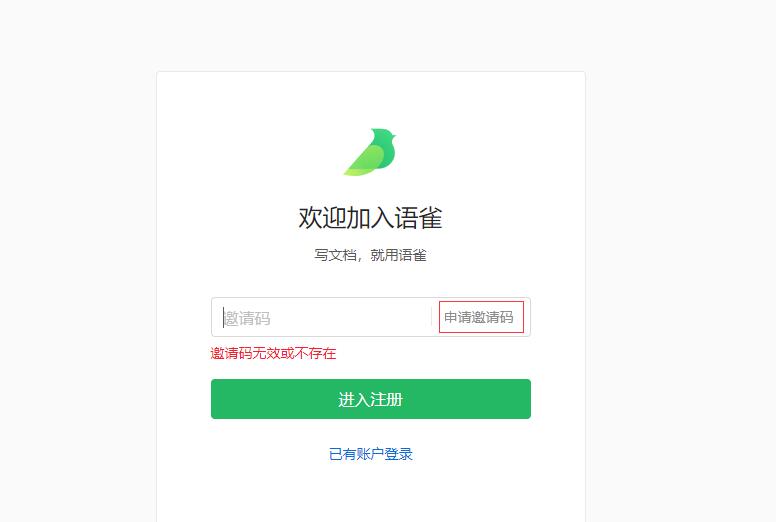776x522 pixels.
Task: Apply for an invitation code
Action: pyautogui.click(x=481, y=317)
